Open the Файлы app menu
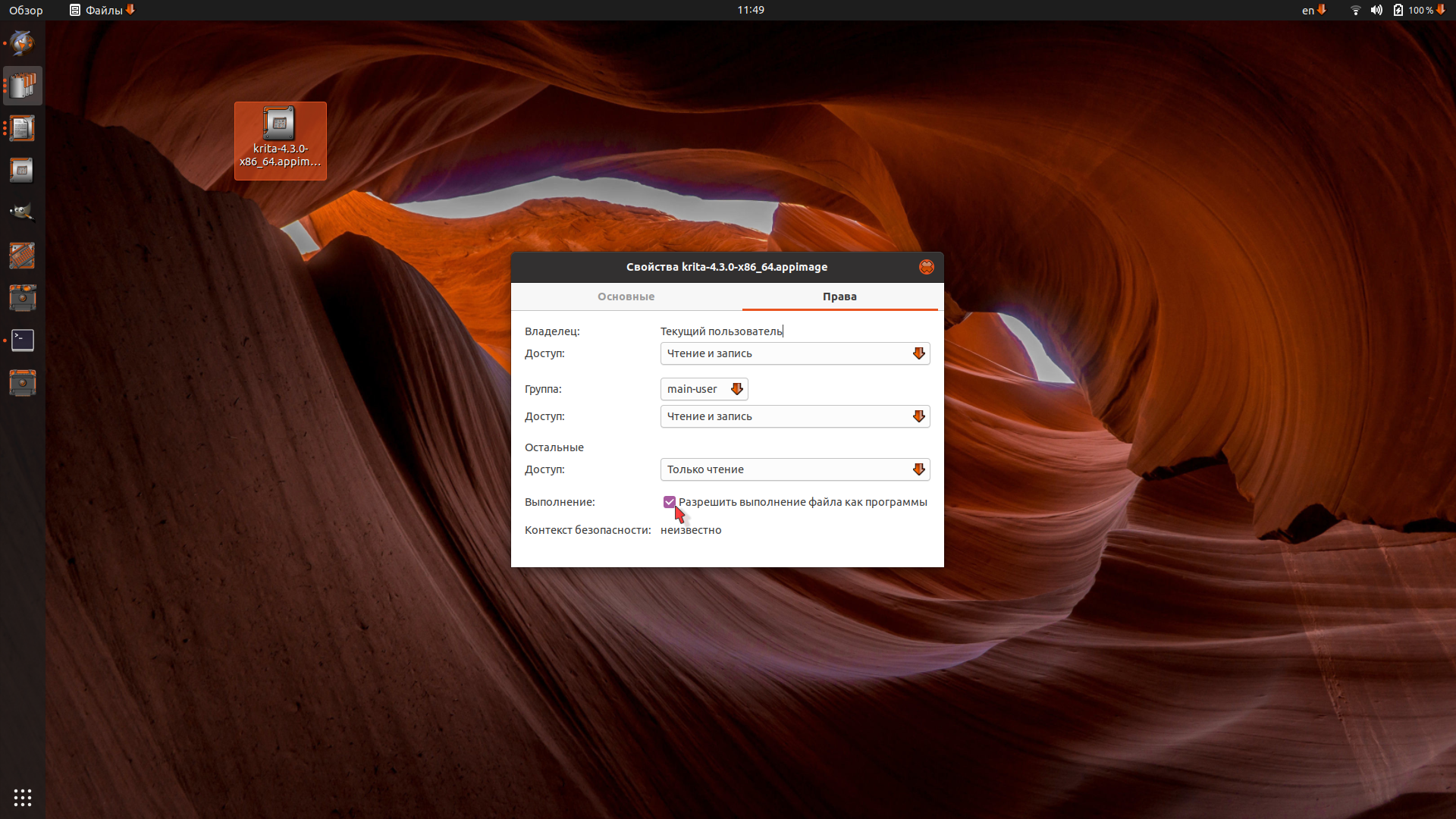 (x=102, y=10)
